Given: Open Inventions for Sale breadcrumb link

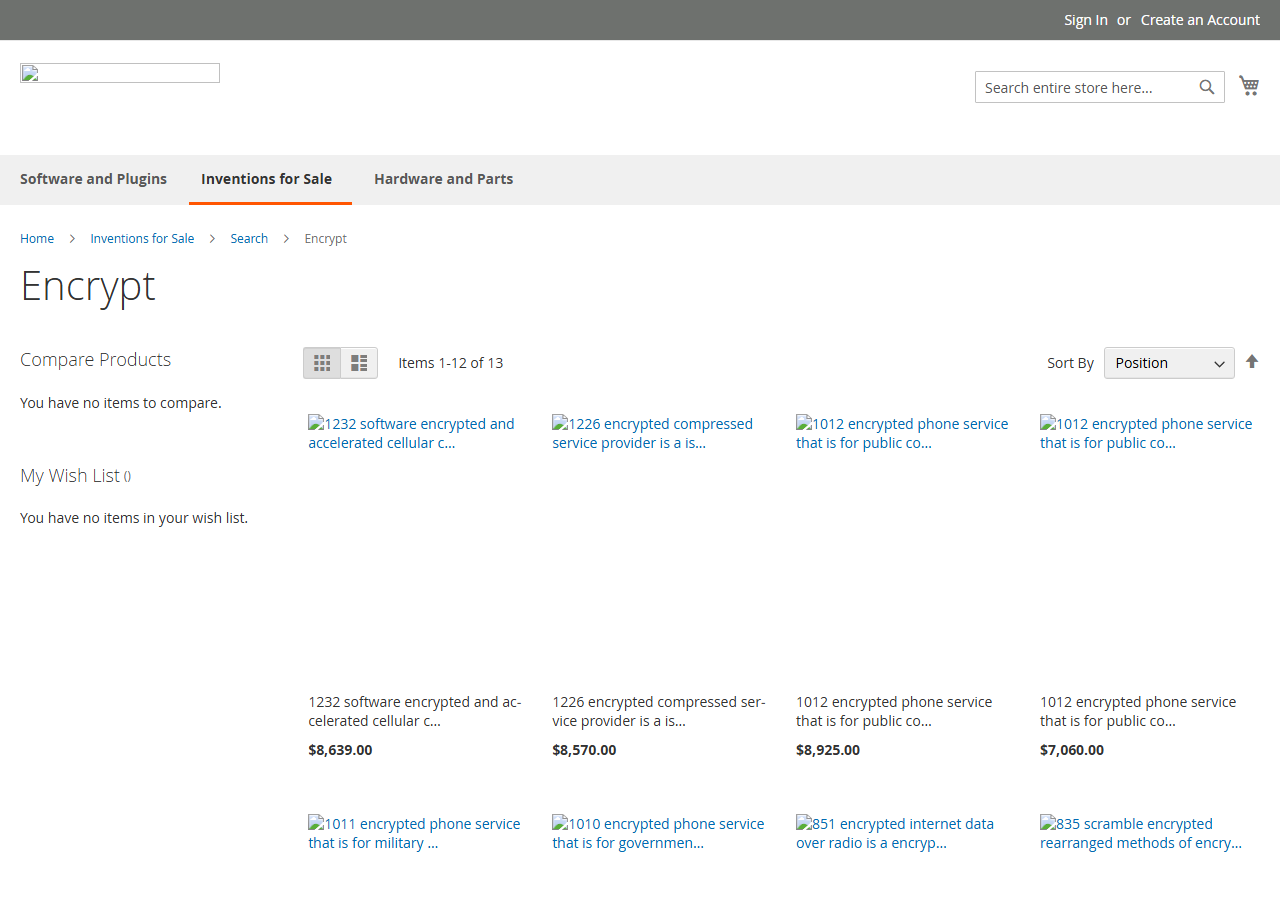Looking at the screenshot, I should 142,238.
